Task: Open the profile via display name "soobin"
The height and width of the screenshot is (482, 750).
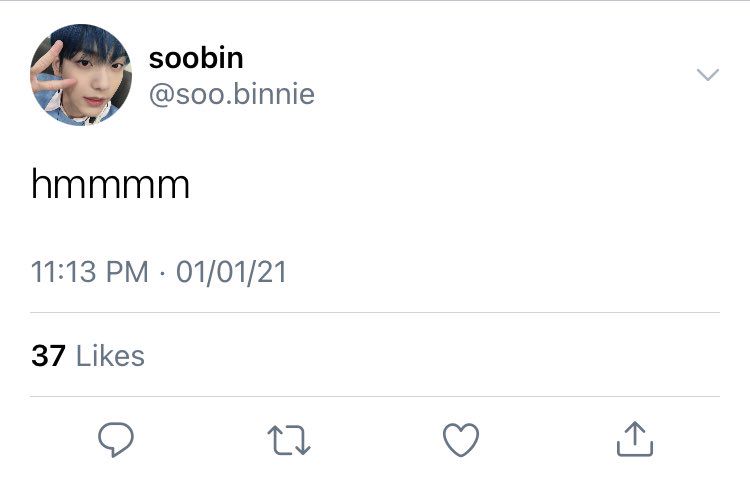Action: pos(196,58)
